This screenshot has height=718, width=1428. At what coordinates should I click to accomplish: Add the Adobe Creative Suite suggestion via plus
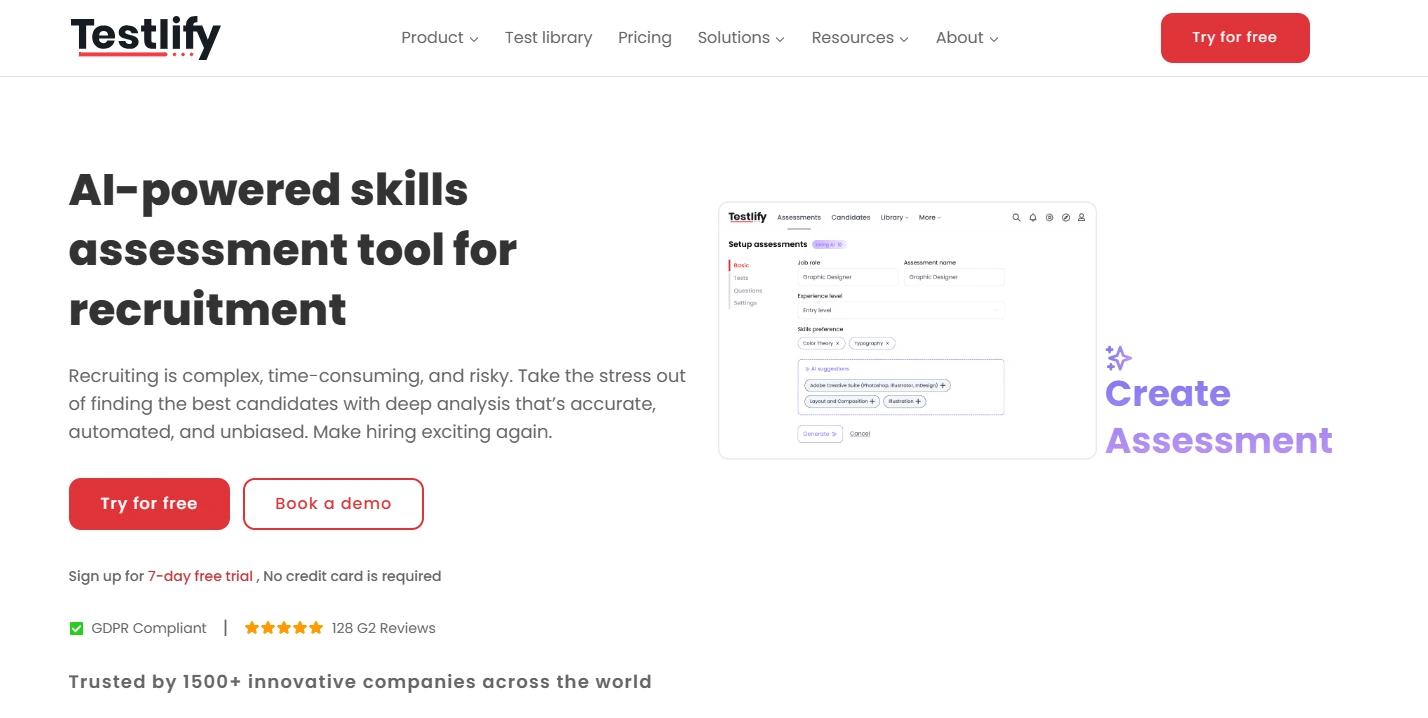click(x=943, y=385)
